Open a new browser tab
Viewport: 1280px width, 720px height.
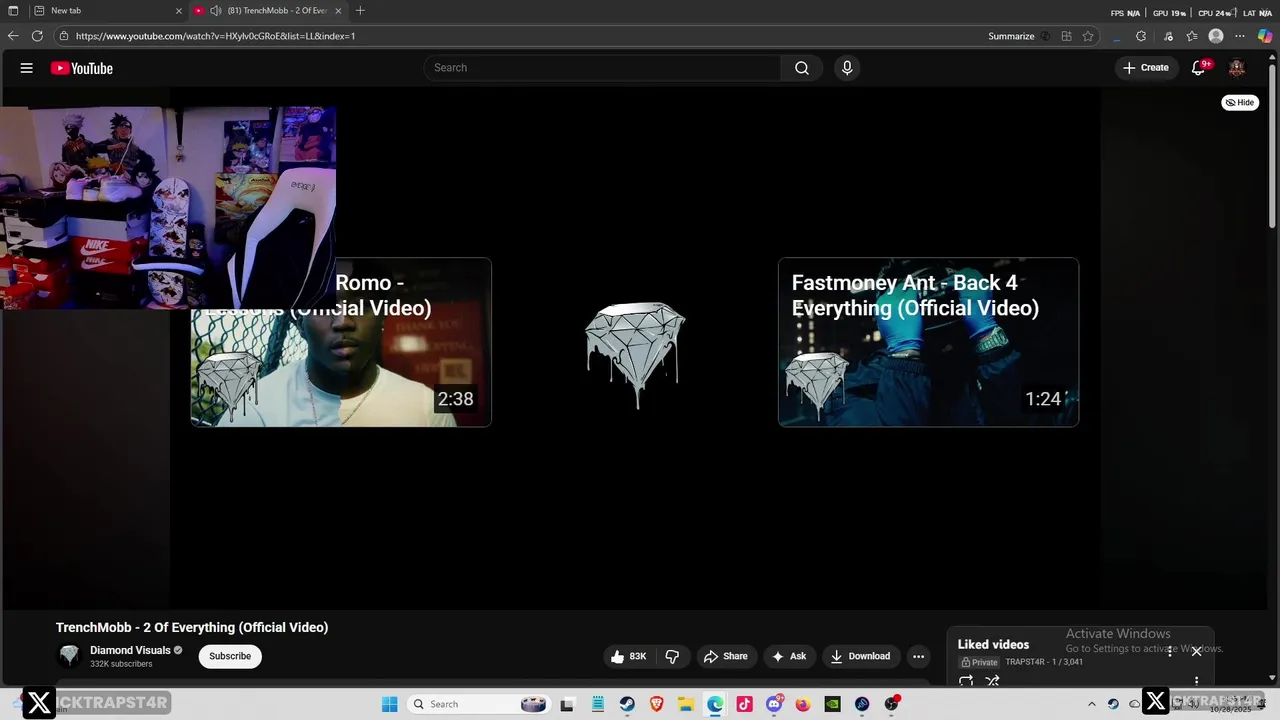360,11
